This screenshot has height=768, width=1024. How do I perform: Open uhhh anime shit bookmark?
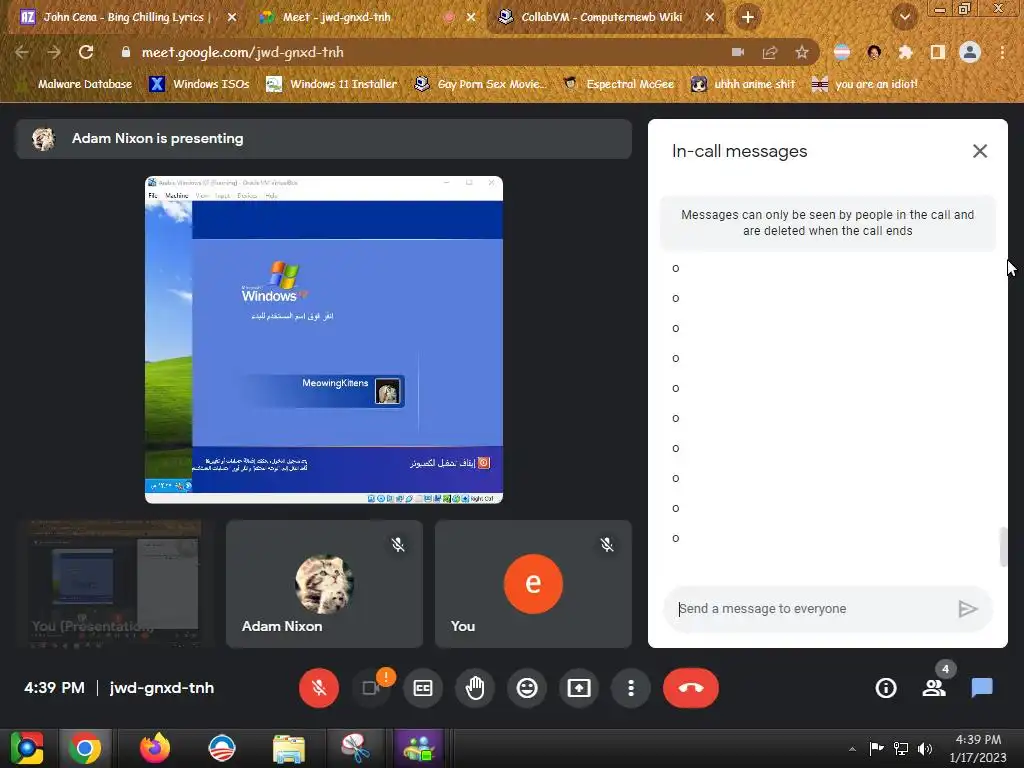click(x=743, y=84)
